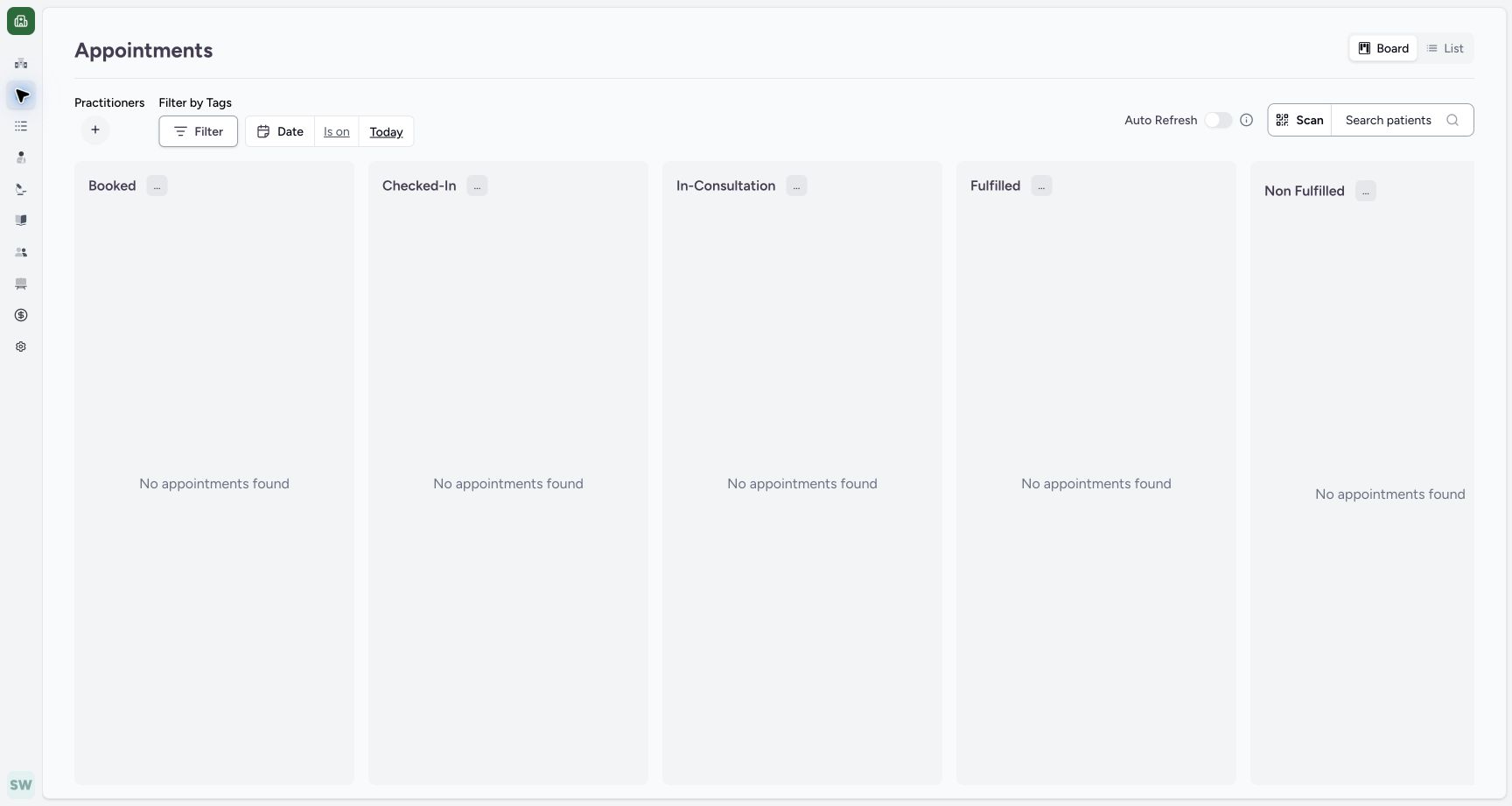Open the dollar billing sidebar icon
The width and height of the screenshot is (1512, 806).
point(21,315)
